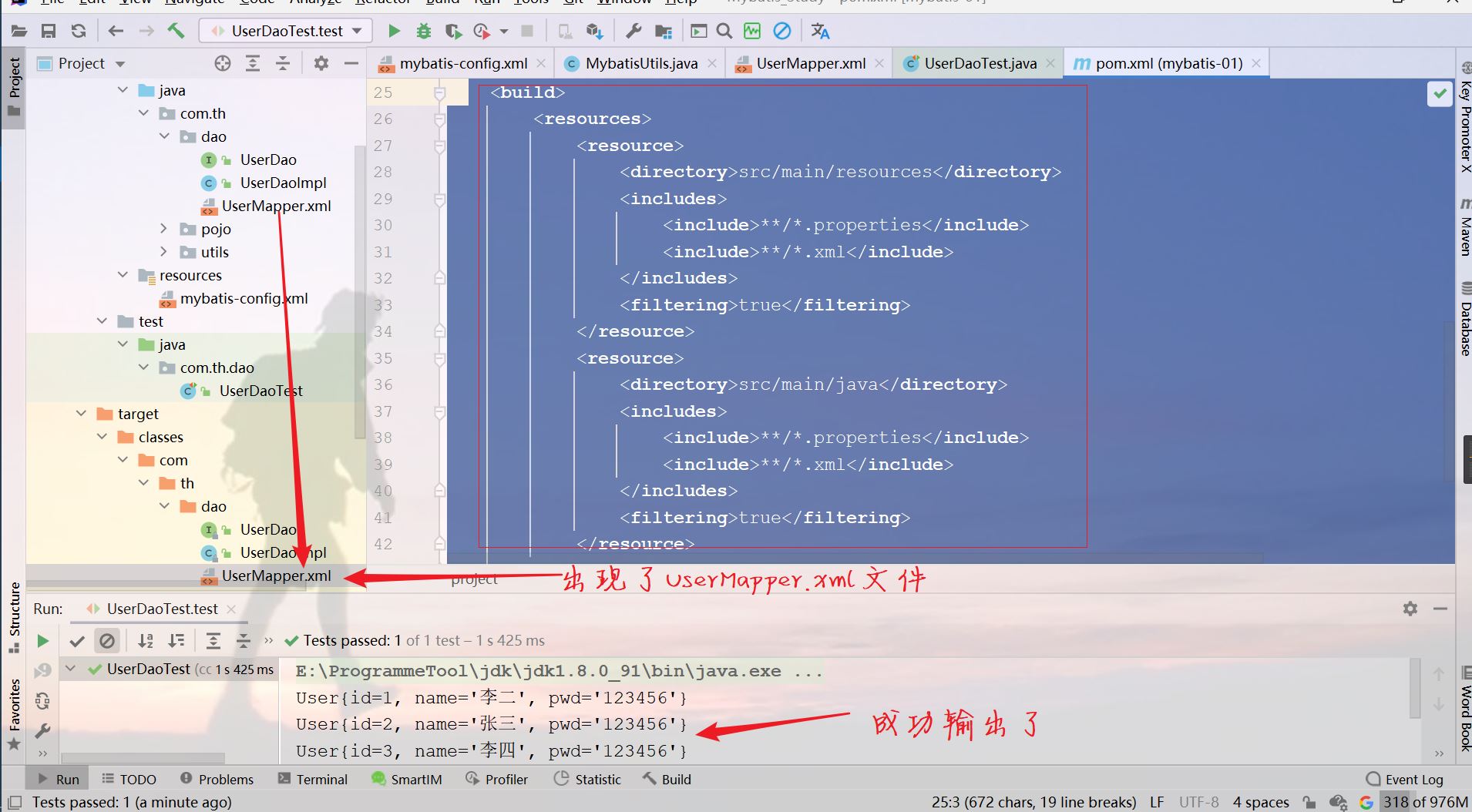Hide the Project tool window
The image size is (1472, 812).
351,63
